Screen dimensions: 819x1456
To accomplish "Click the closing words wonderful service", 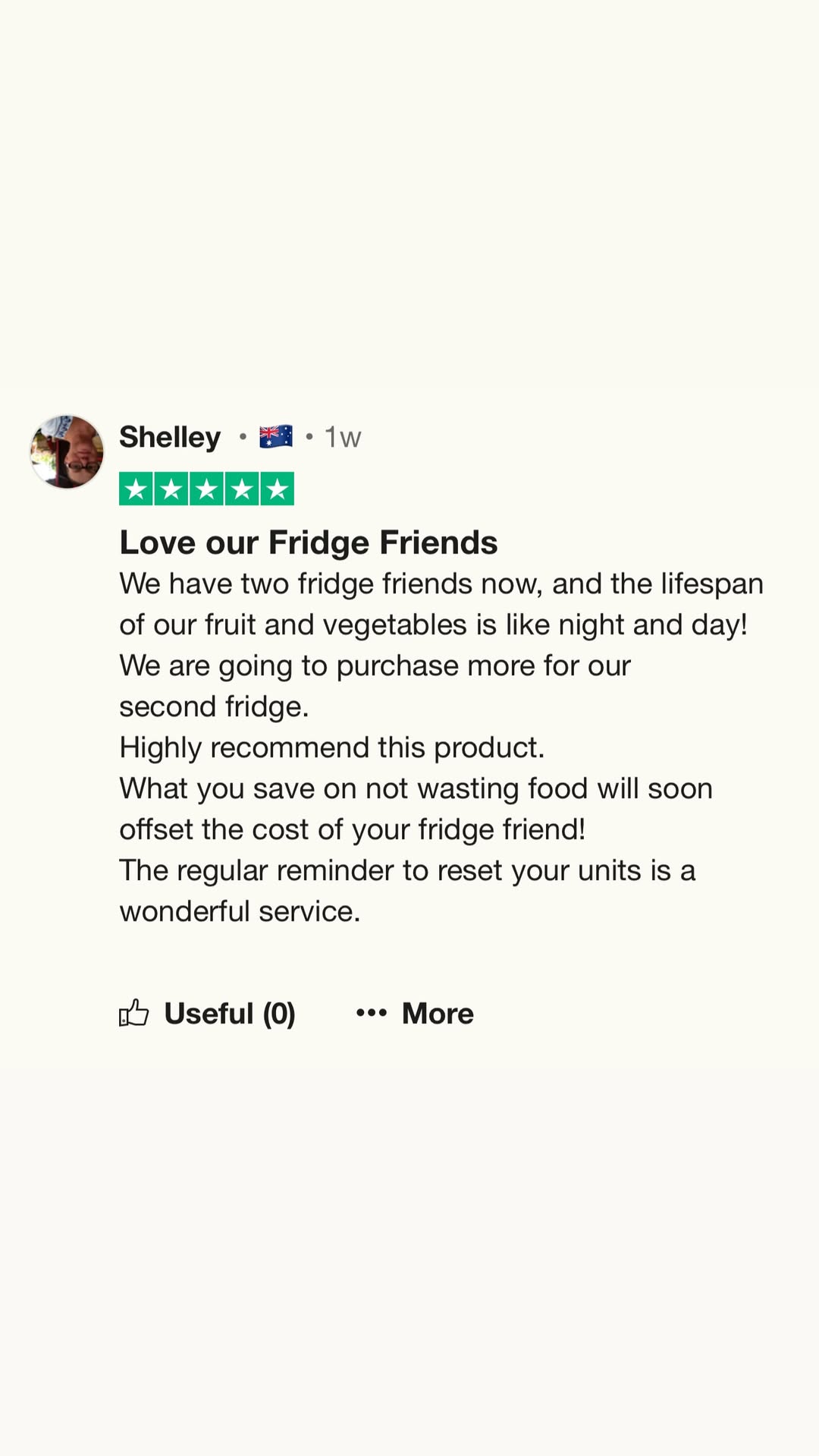I will (240, 911).
